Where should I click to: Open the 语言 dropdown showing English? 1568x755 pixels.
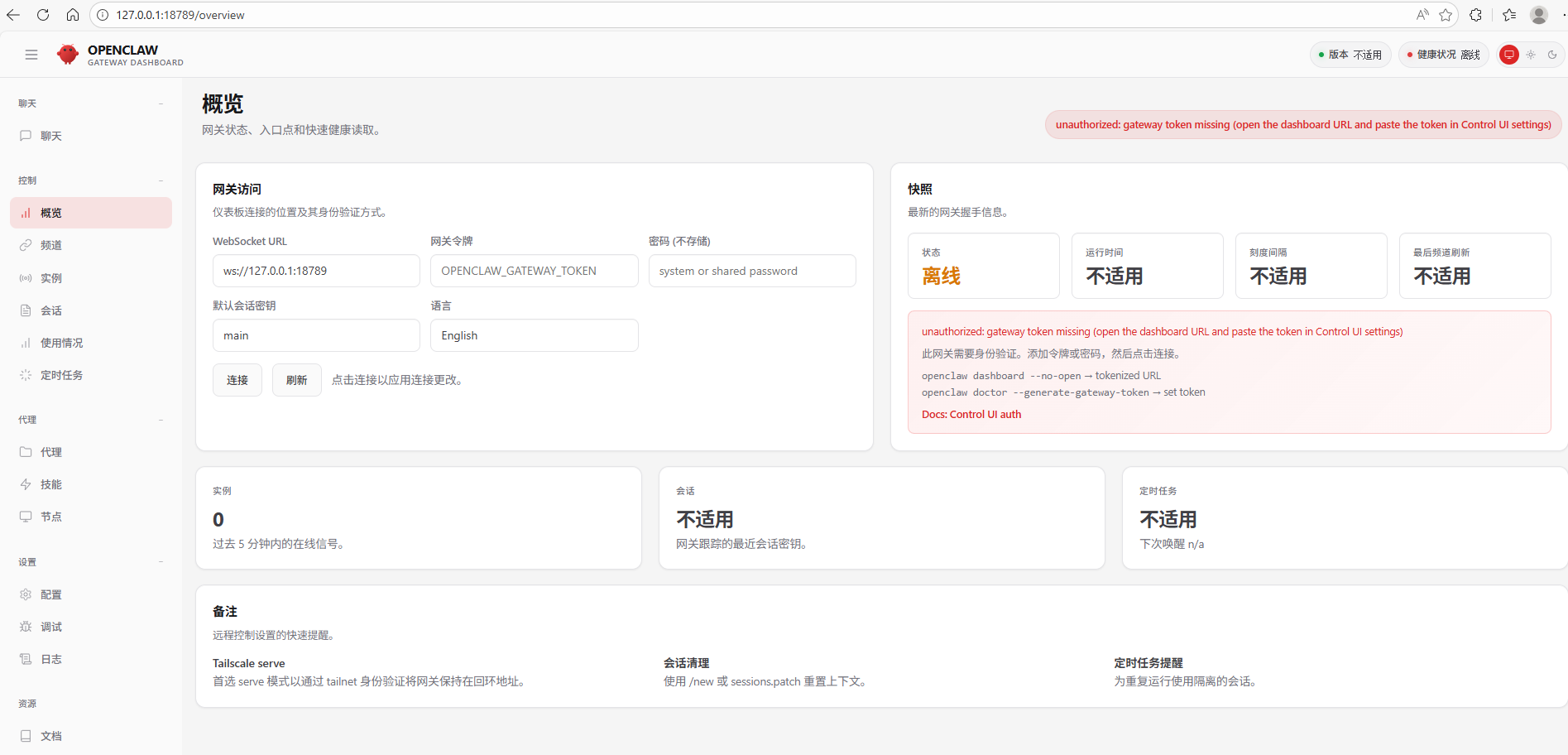(535, 335)
